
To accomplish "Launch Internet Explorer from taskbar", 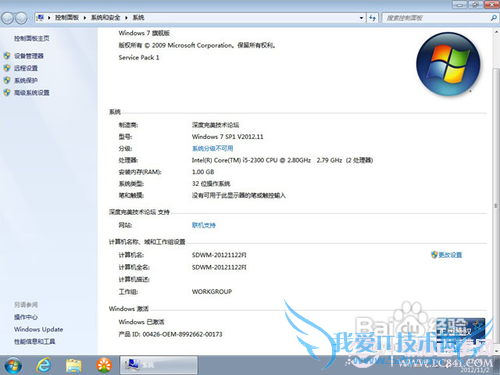I will tap(44, 365).
